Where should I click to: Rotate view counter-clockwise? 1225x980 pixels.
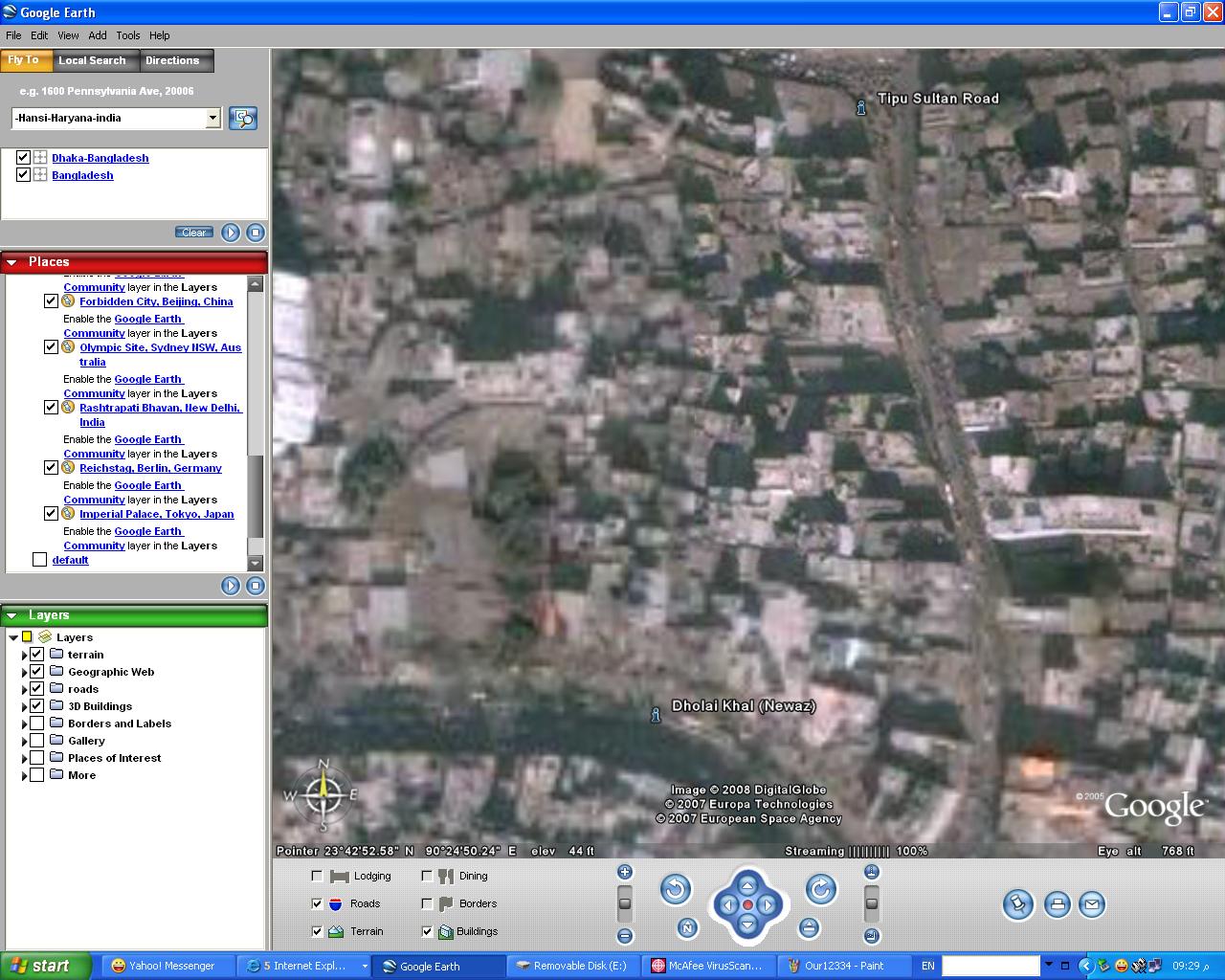click(x=676, y=890)
